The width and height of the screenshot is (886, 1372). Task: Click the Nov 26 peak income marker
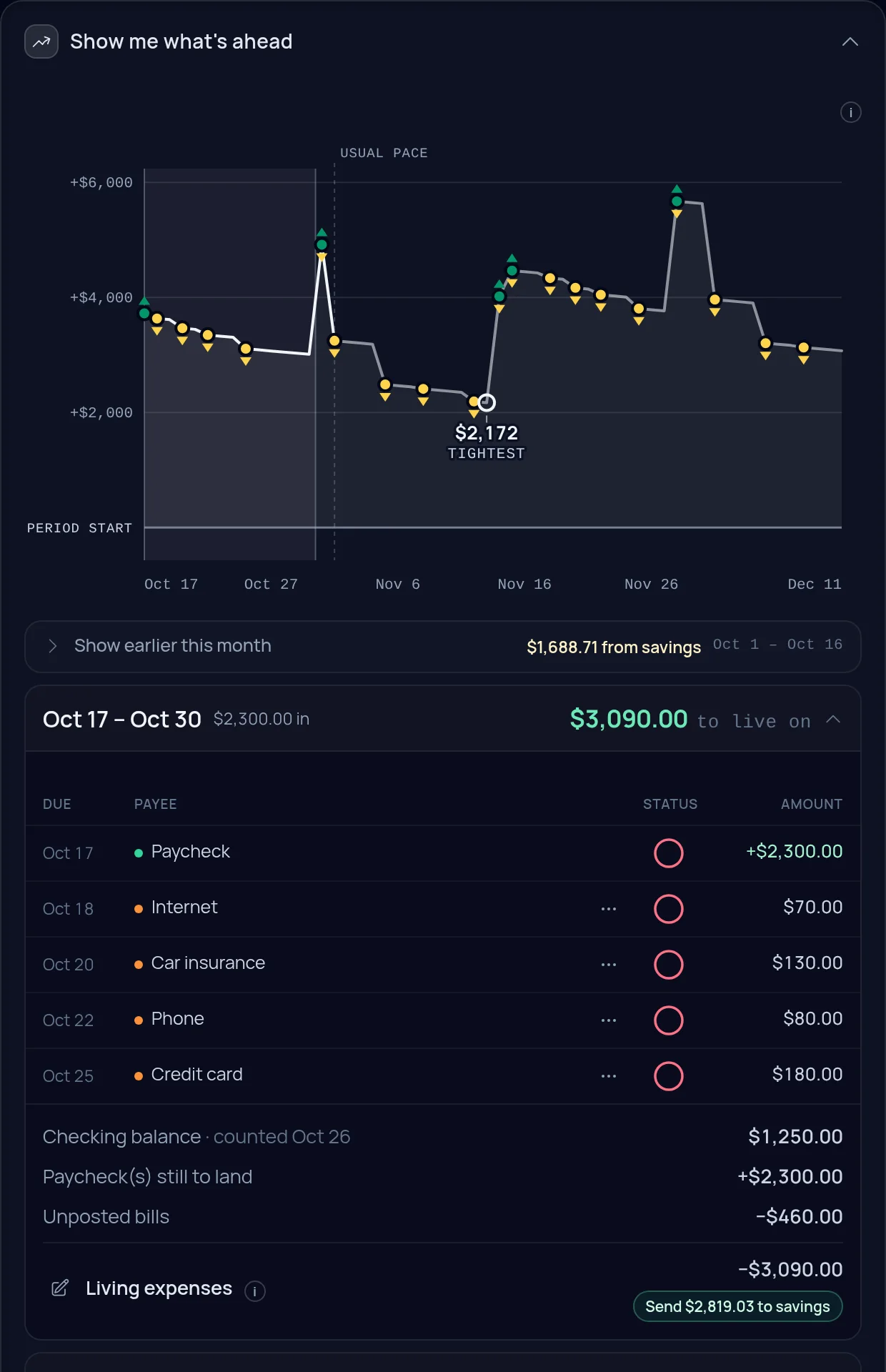pos(677,201)
